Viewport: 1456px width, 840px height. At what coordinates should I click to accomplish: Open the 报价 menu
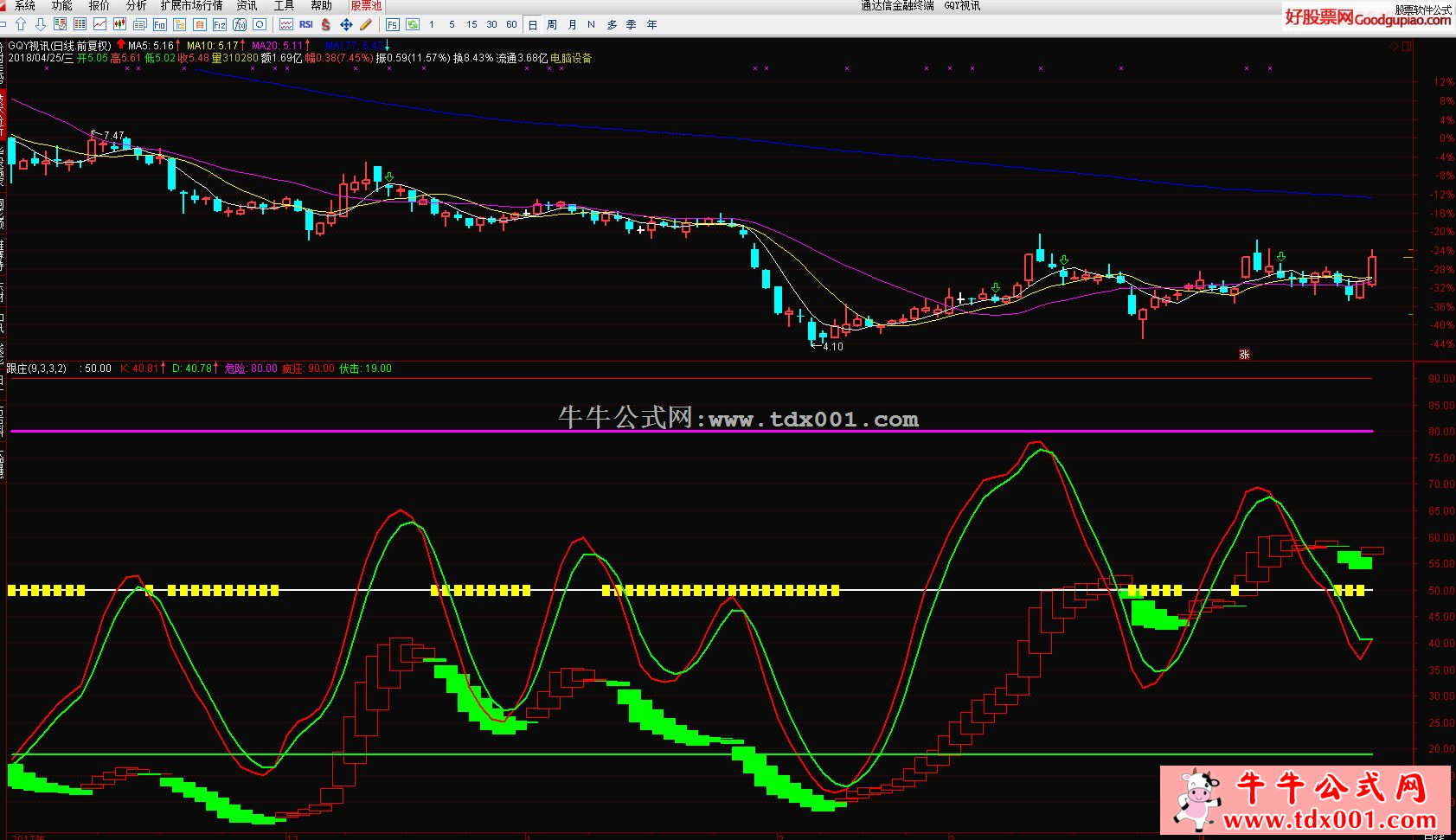(x=99, y=5)
